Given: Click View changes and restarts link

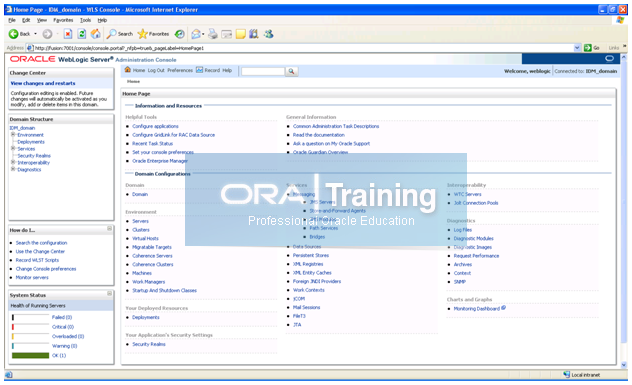Looking at the screenshot, I should tap(43, 83).
